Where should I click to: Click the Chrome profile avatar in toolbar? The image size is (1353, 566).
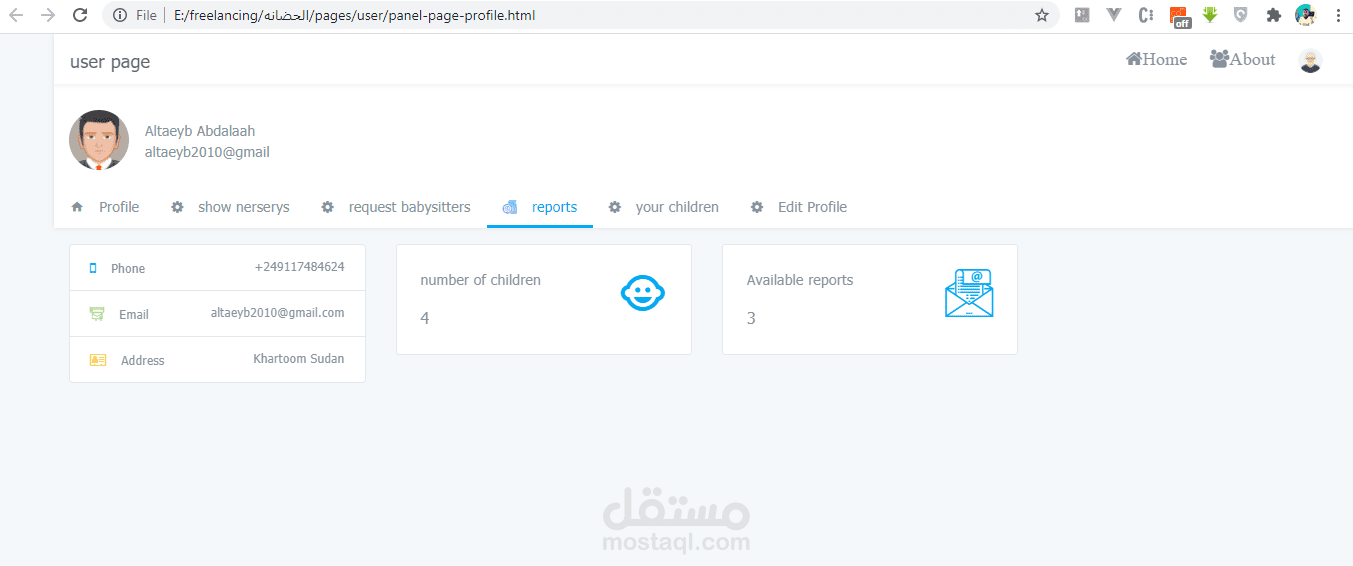tap(1305, 15)
